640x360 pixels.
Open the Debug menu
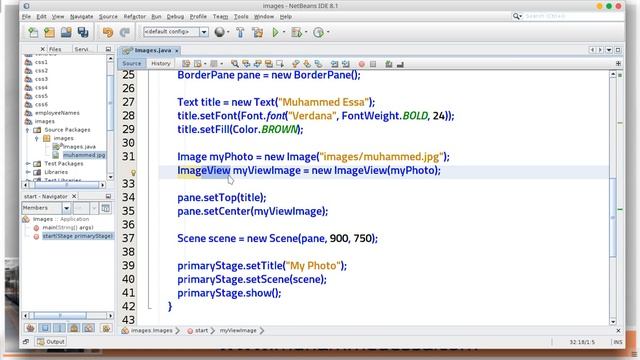click(175, 17)
